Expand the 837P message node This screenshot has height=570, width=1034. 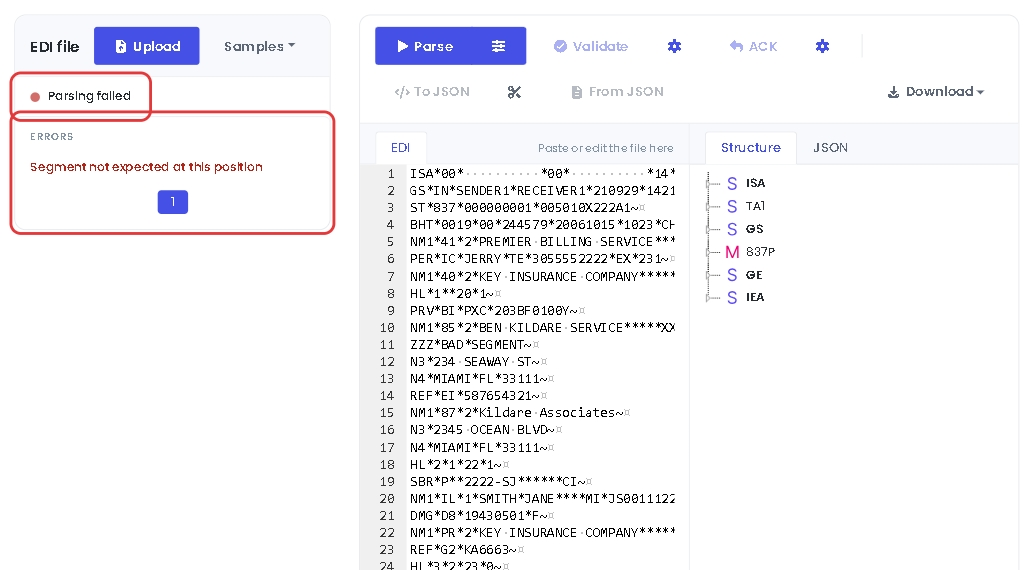point(709,252)
